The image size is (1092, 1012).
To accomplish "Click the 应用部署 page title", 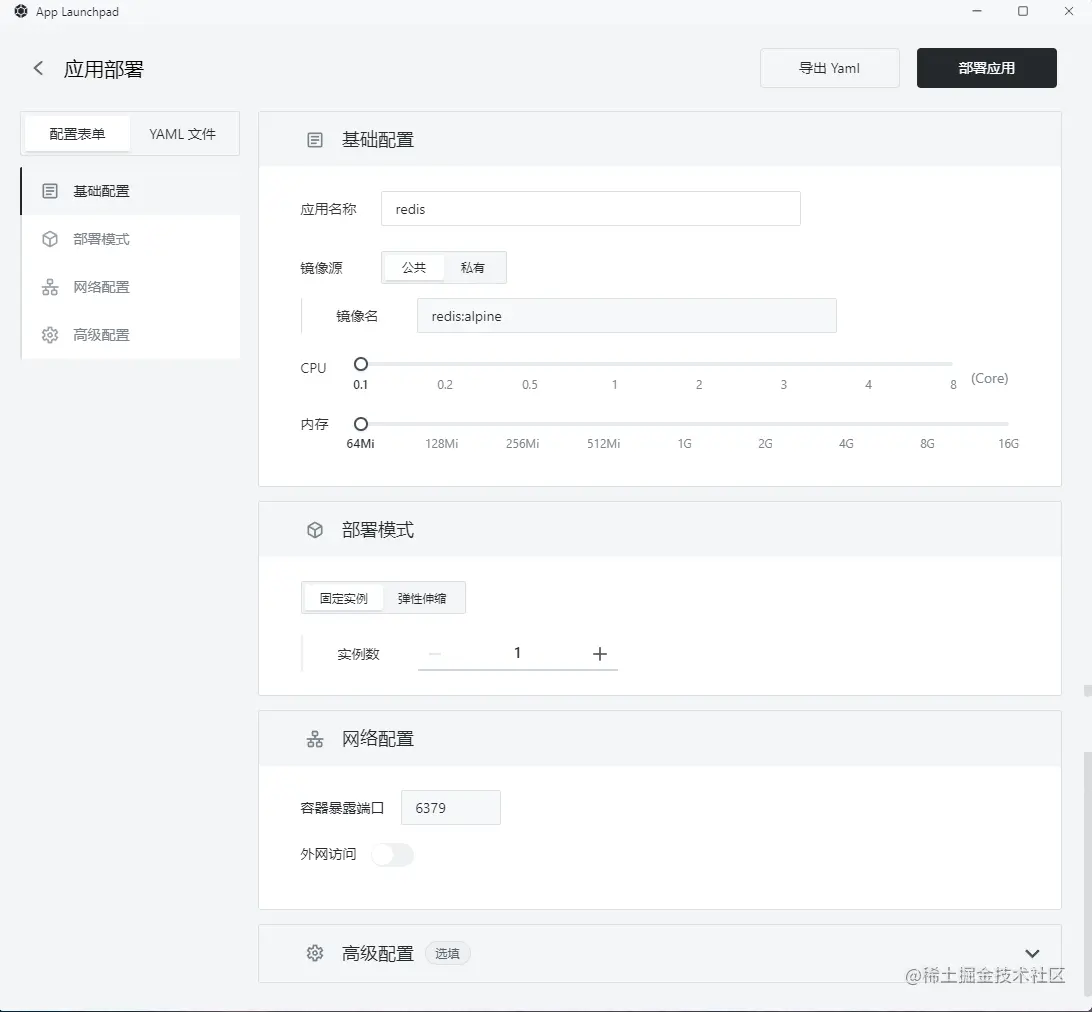I will [104, 69].
